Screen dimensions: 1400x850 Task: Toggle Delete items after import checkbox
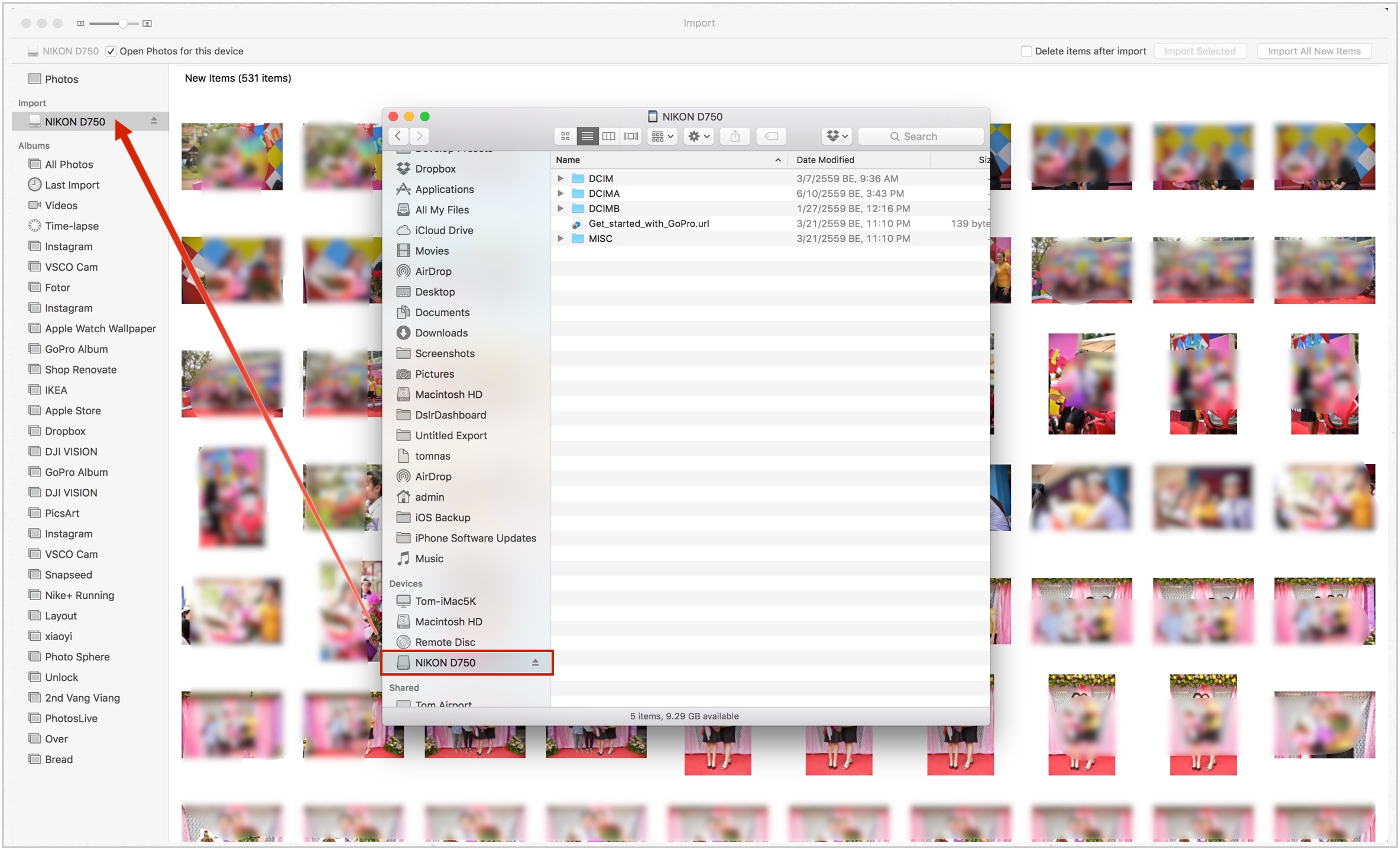point(1026,51)
